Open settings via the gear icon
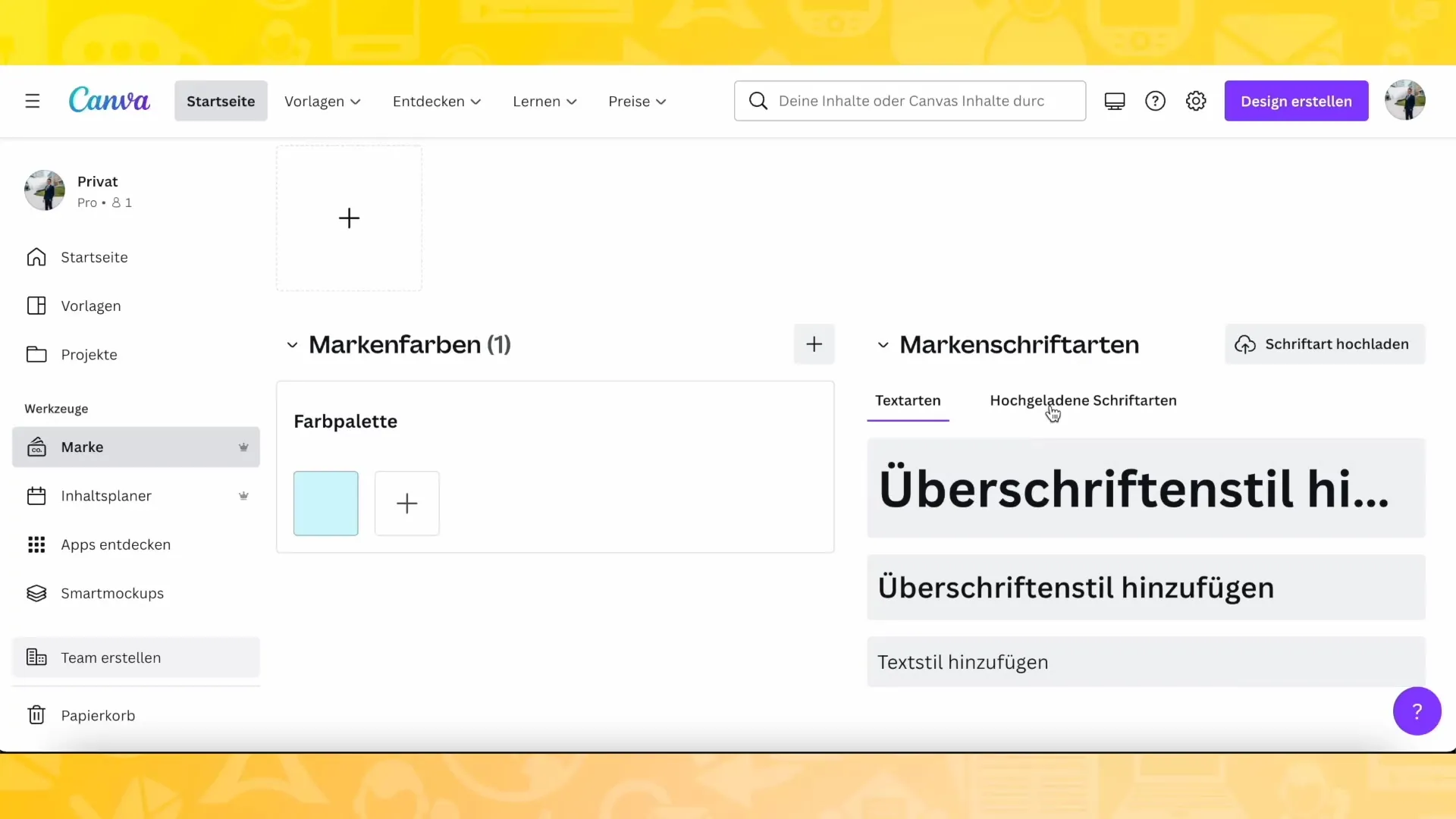Image resolution: width=1456 pixels, height=819 pixels. click(1196, 101)
